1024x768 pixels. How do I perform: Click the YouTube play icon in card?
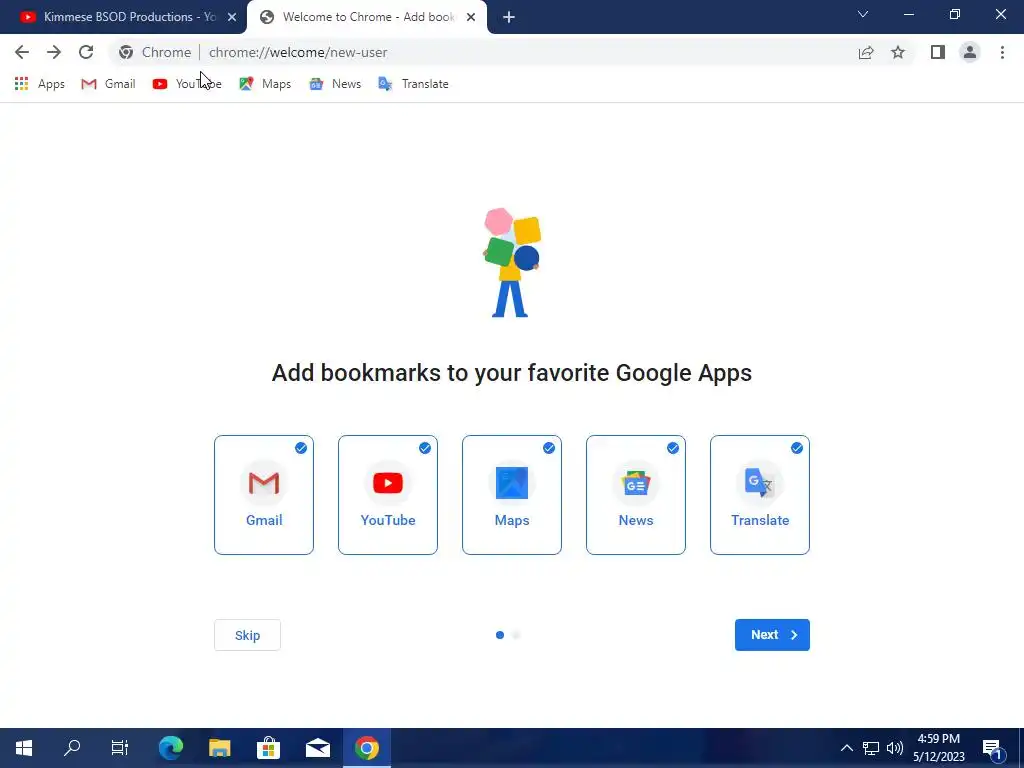click(388, 483)
